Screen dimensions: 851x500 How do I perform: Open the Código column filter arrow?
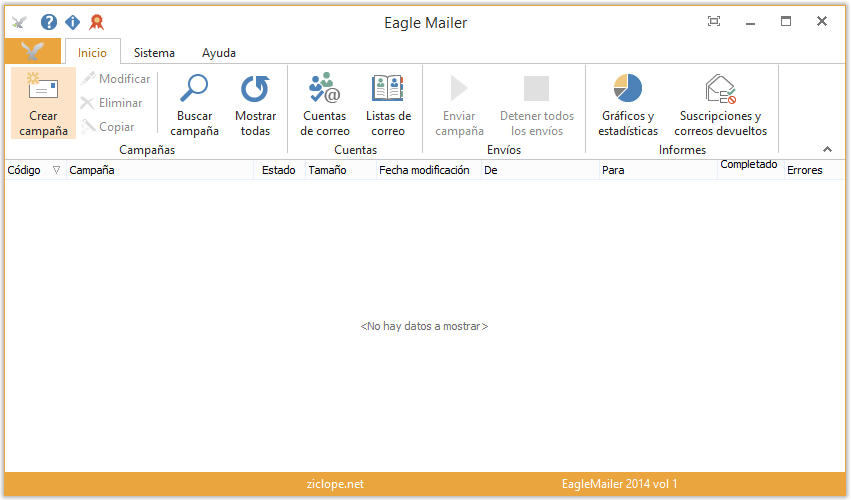pyautogui.click(x=56, y=170)
